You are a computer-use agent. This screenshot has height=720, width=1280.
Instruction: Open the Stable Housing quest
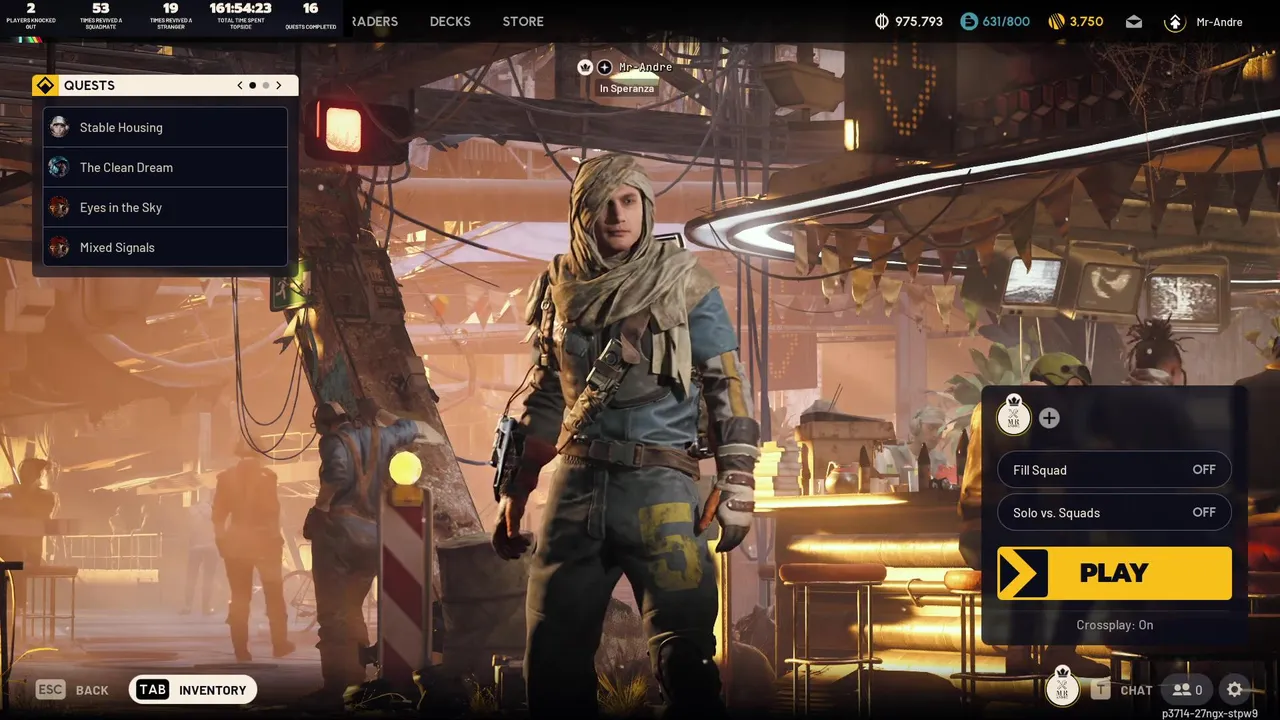point(165,127)
